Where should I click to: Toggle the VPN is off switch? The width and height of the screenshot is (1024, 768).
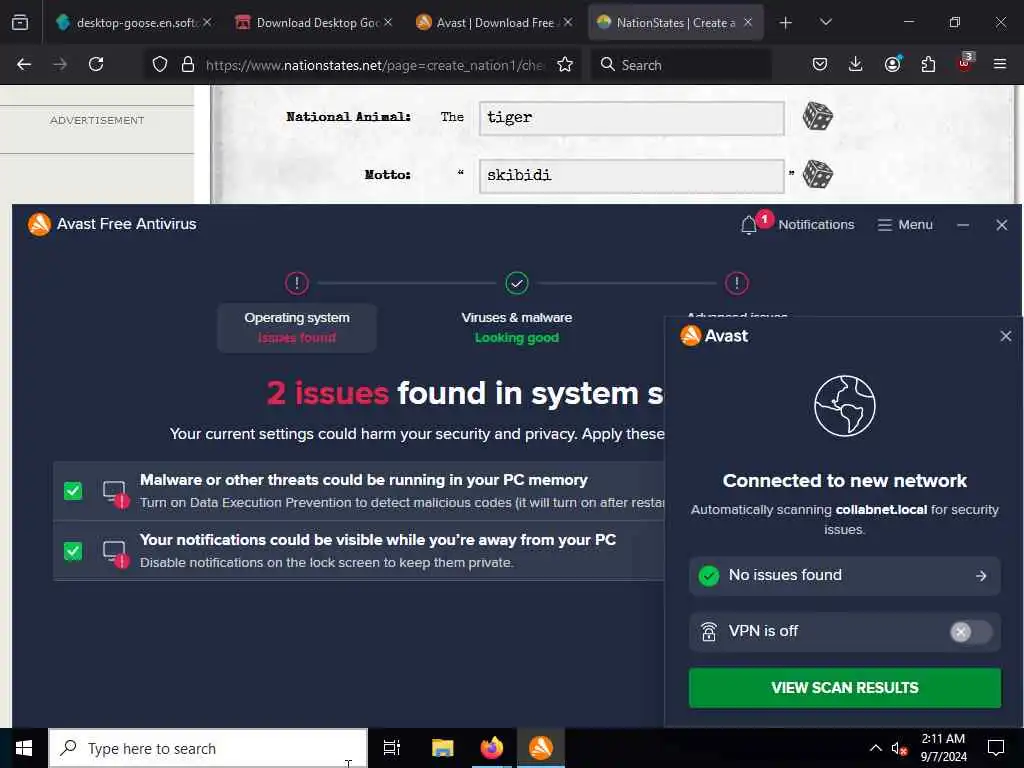tap(970, 632)
